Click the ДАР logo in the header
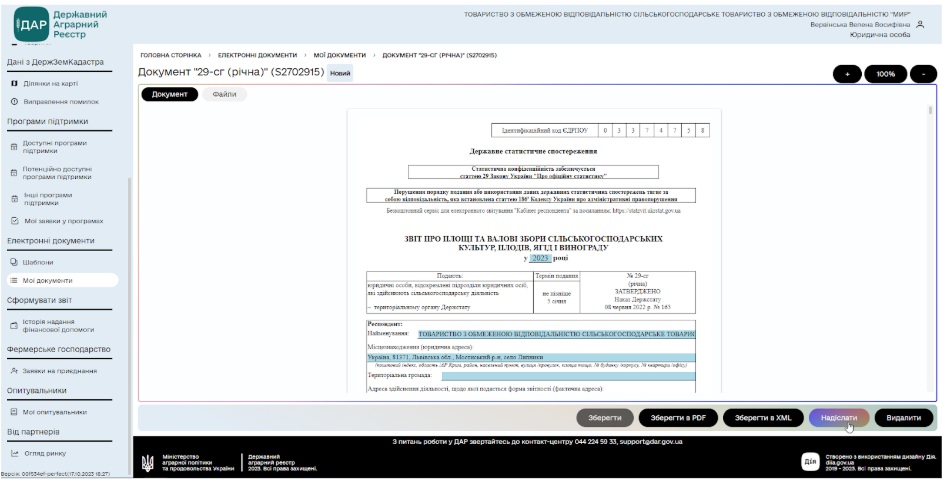This screenshot has width=942, height=481. 31,25
